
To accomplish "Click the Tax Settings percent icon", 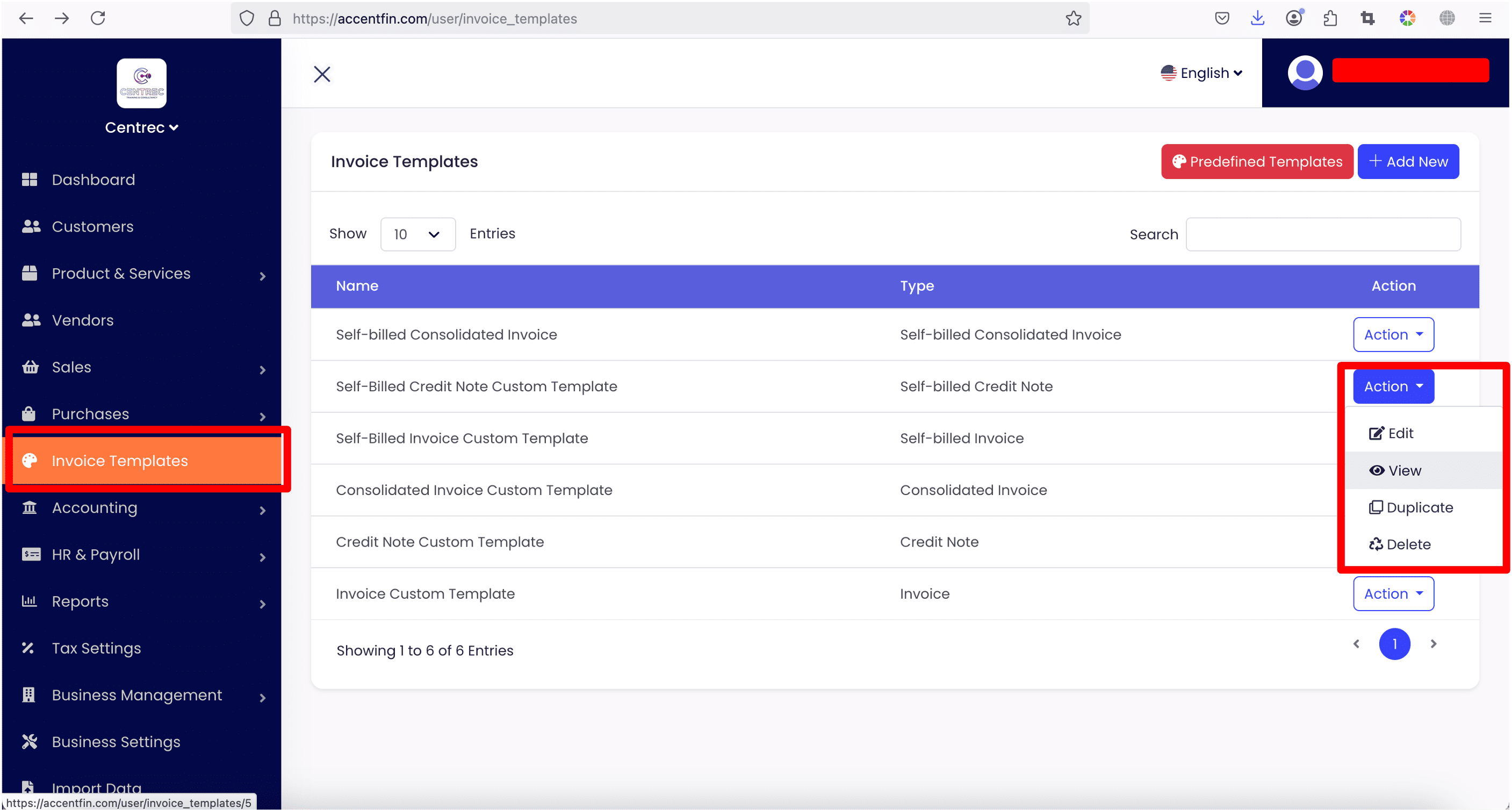I will pyautogui.click(x=28, y=648).
